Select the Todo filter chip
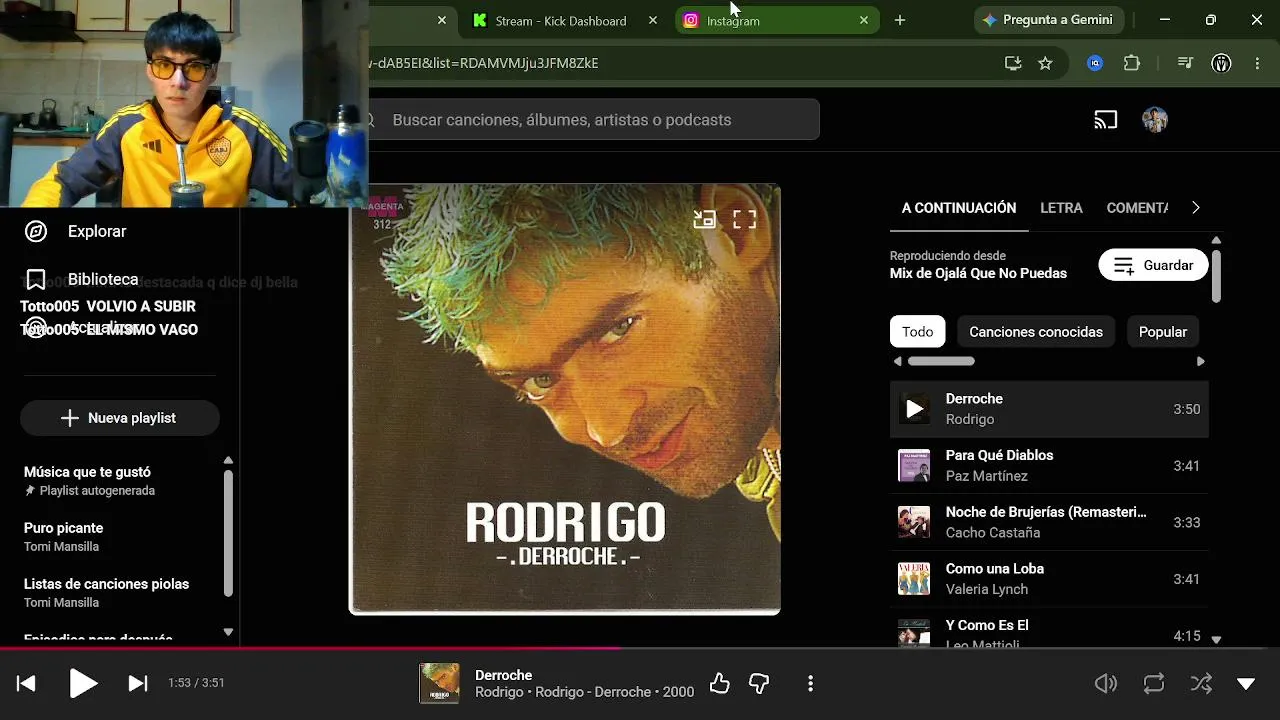 [917, 332]
